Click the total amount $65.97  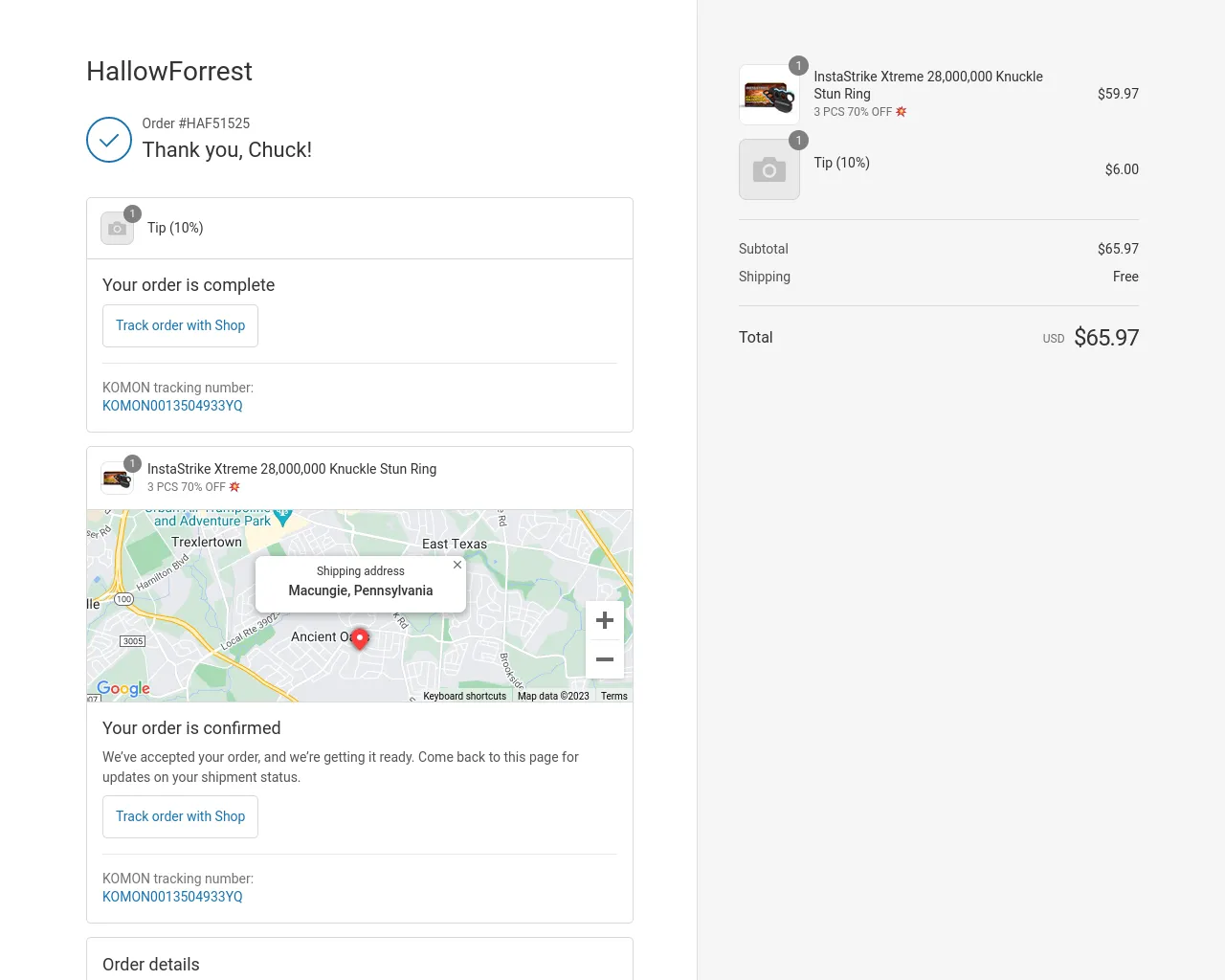(1106, 338)
